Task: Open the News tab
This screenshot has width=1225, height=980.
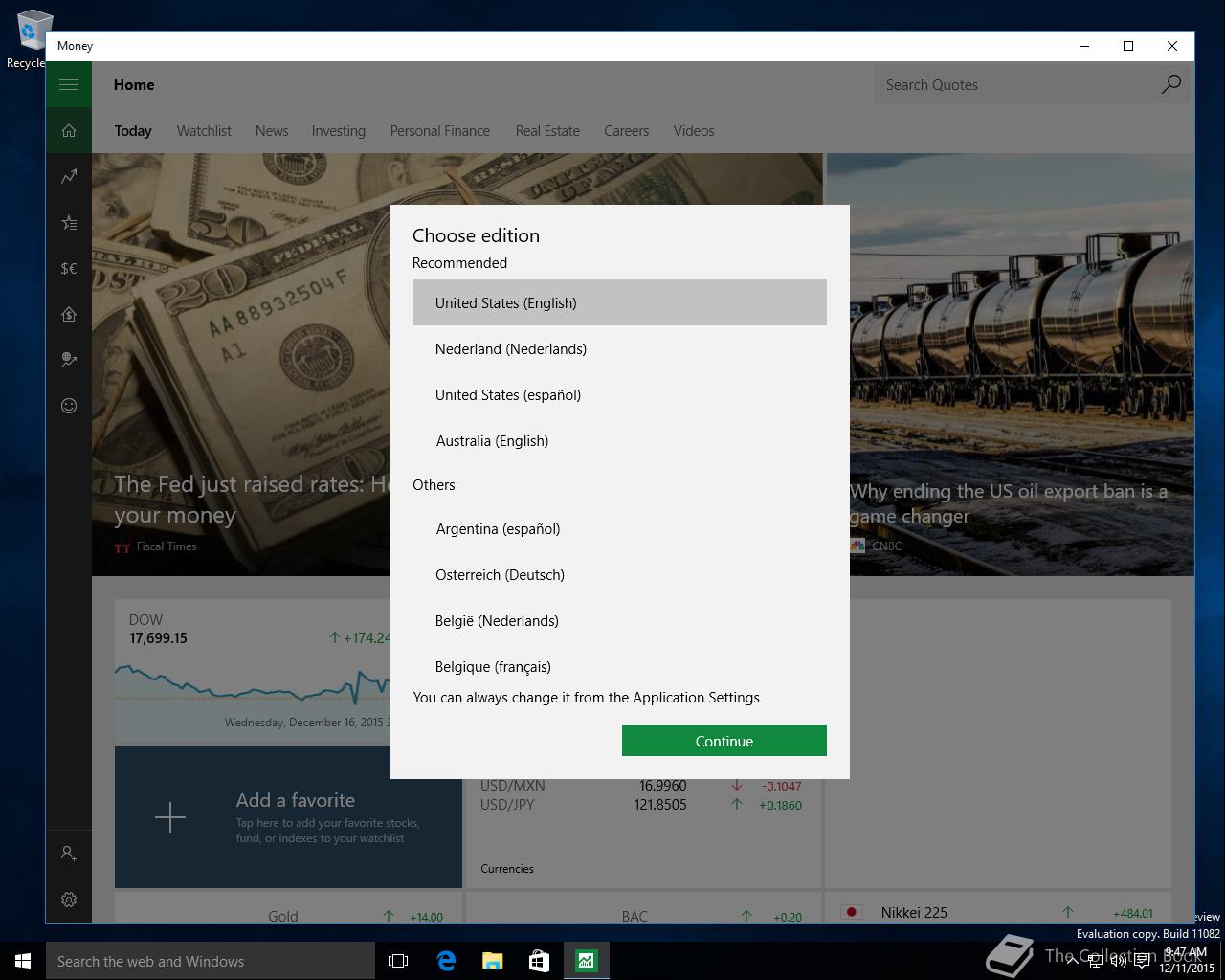Action: click(x=272, y=131)
